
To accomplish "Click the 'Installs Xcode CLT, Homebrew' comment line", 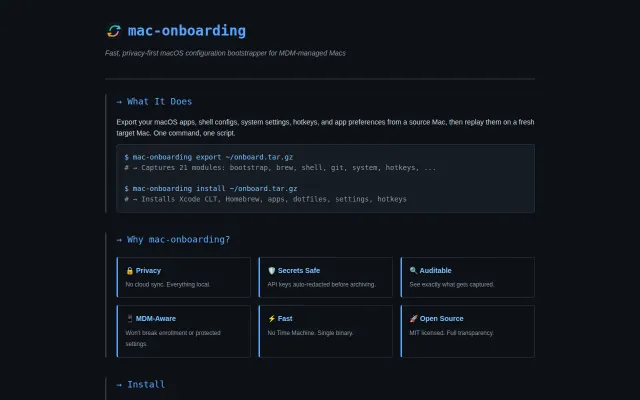I will pos(265,199).
